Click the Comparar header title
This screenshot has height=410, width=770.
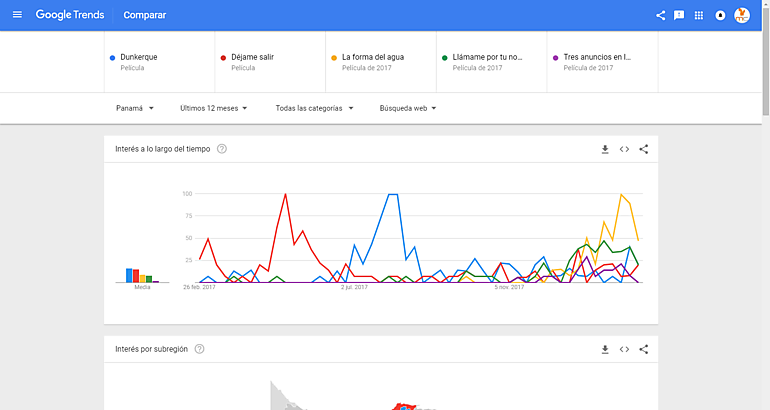[x=144, y=15]
